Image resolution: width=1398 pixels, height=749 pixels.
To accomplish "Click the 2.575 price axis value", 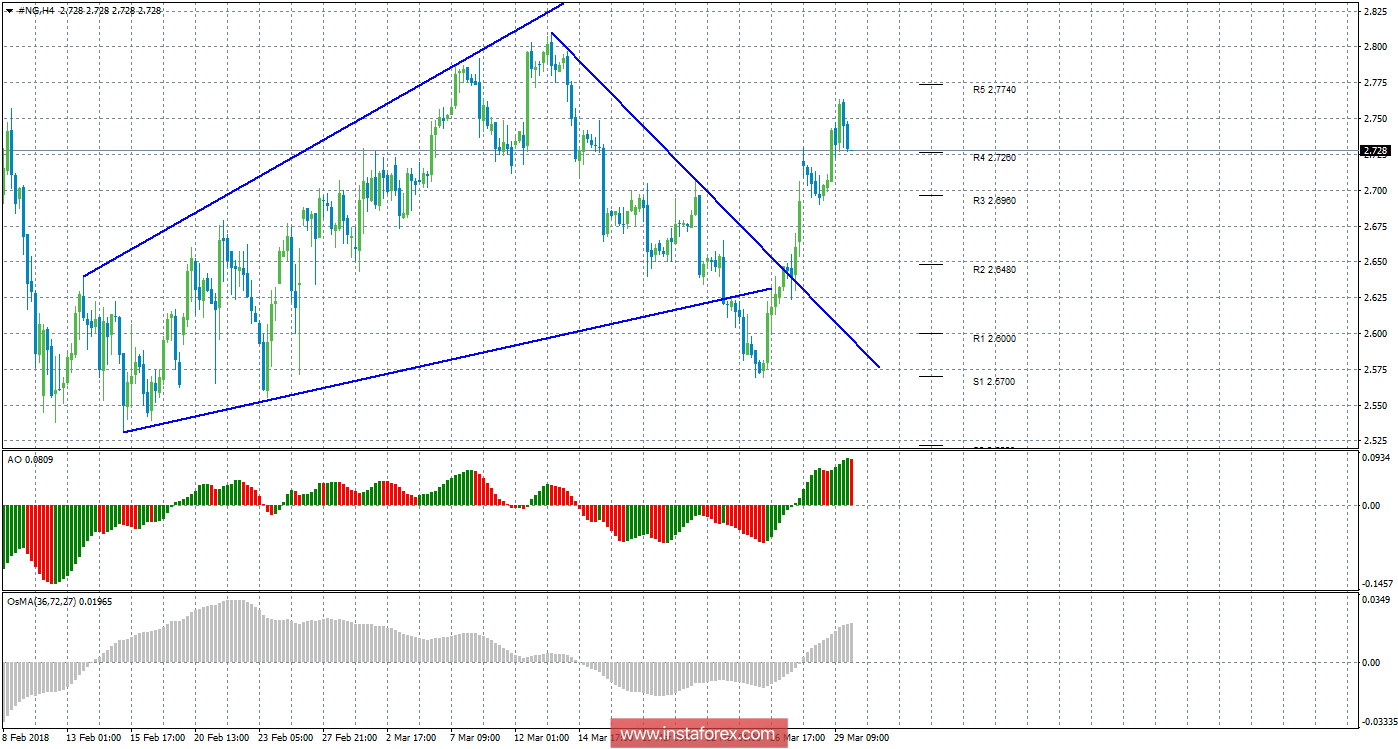I will pyautogui.click(x=1374, y=370).
